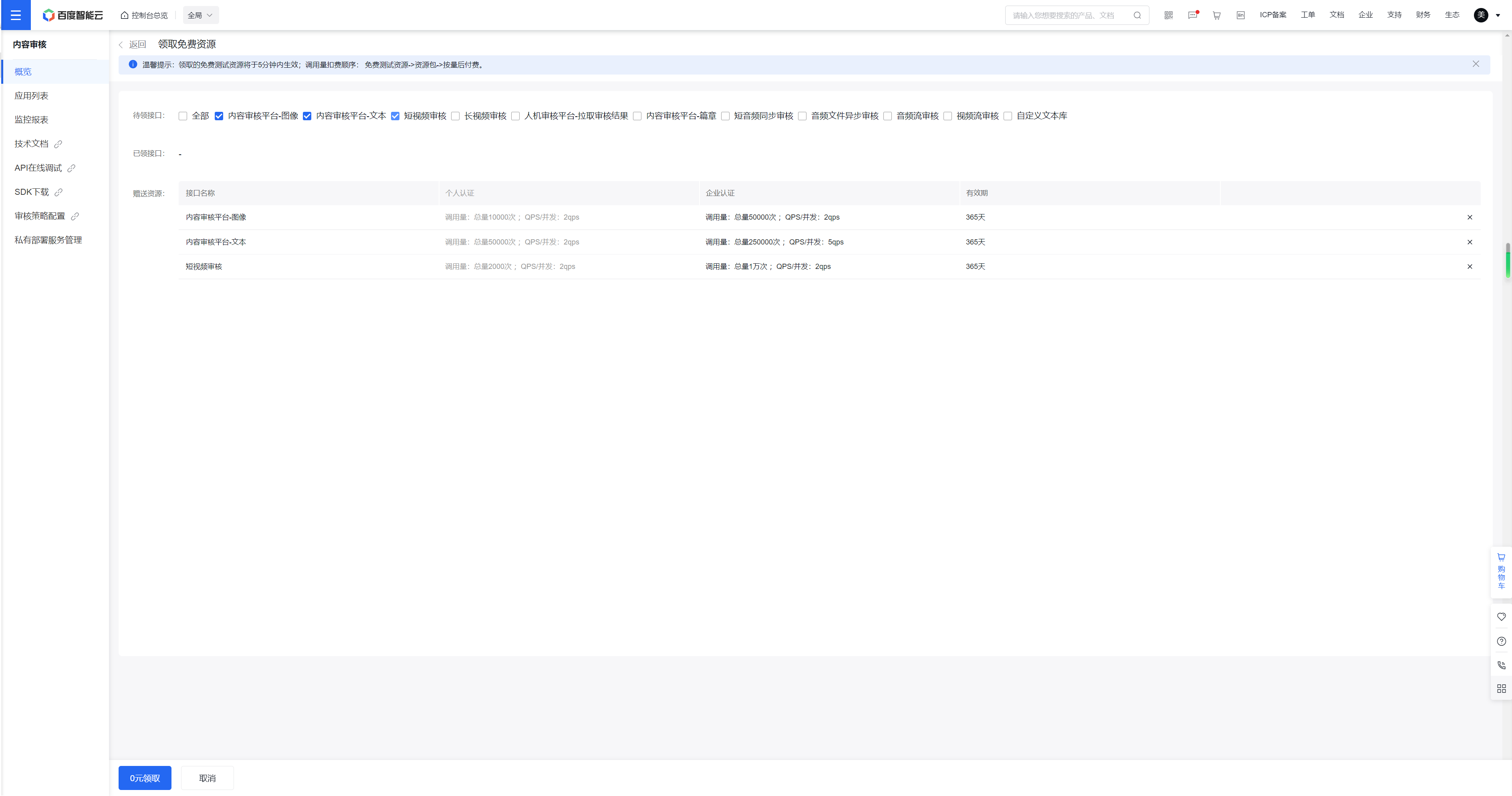Screen dimensions: 1512x796
Task: Focus the product search input field
Action: click(x=1070, y=15)
